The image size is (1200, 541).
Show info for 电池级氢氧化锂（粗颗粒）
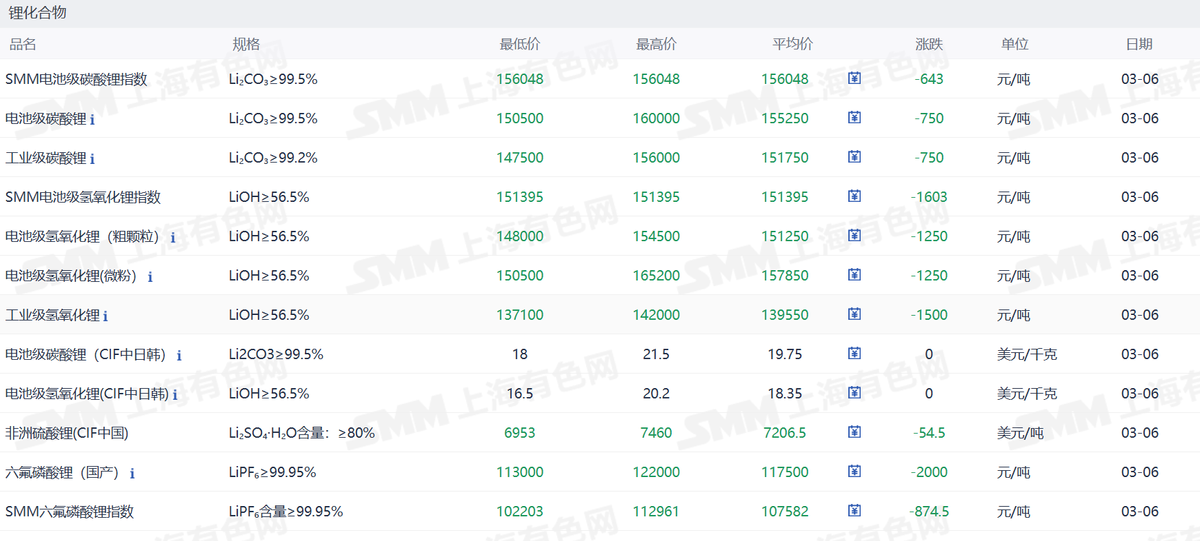(x=173, y=237)
